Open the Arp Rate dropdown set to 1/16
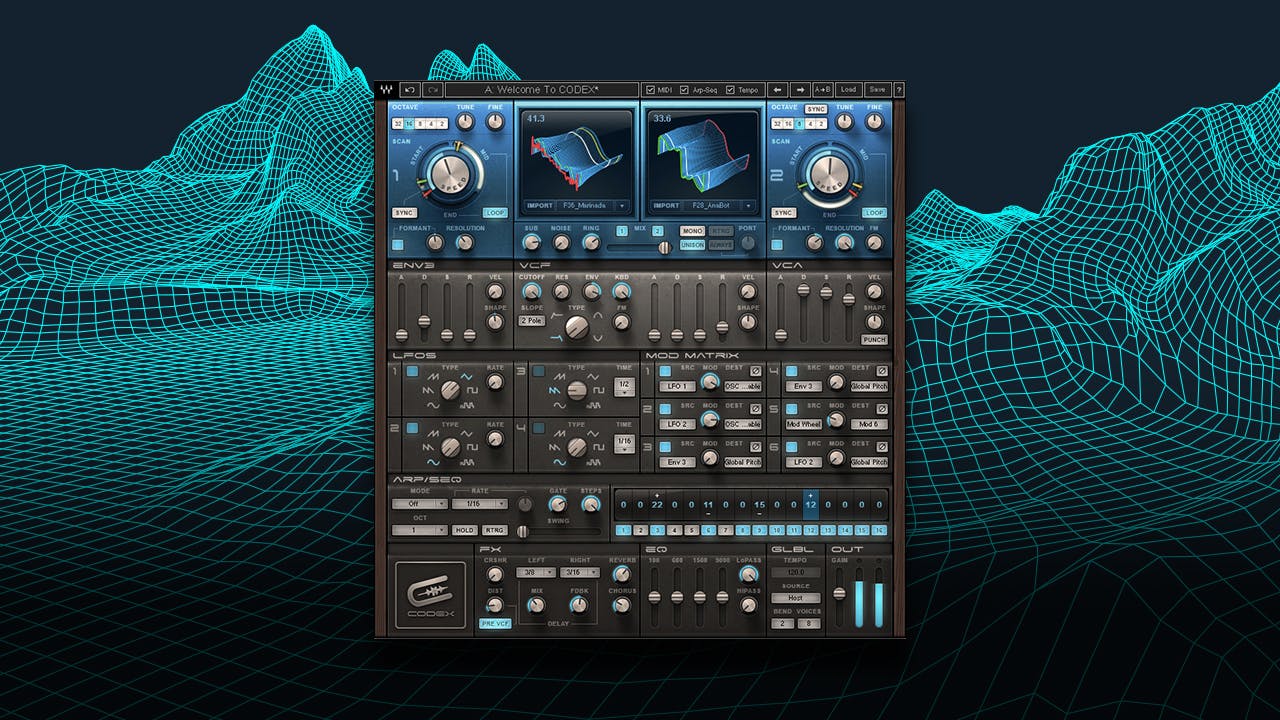This screenshot has height=720, width=1280. (x=479, y=504)
